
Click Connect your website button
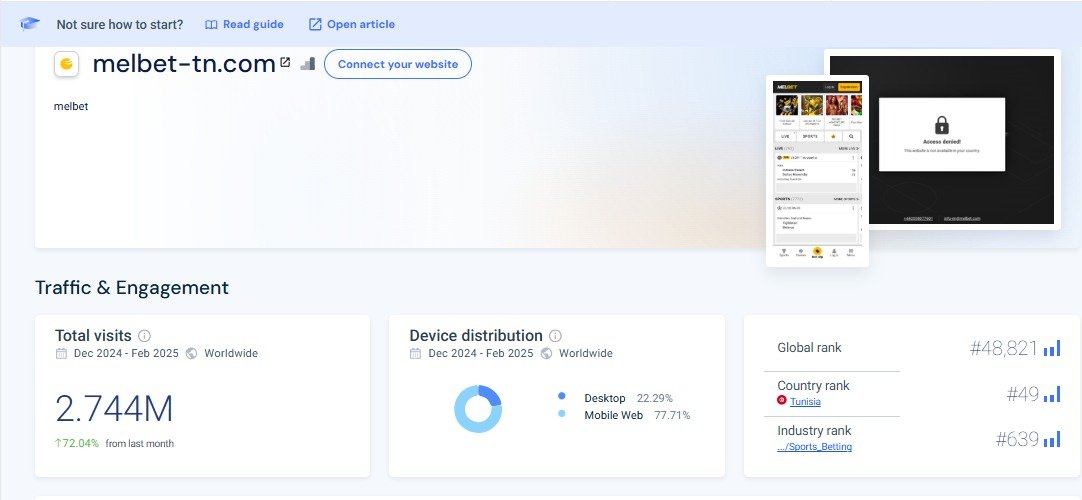click(398, 64)
